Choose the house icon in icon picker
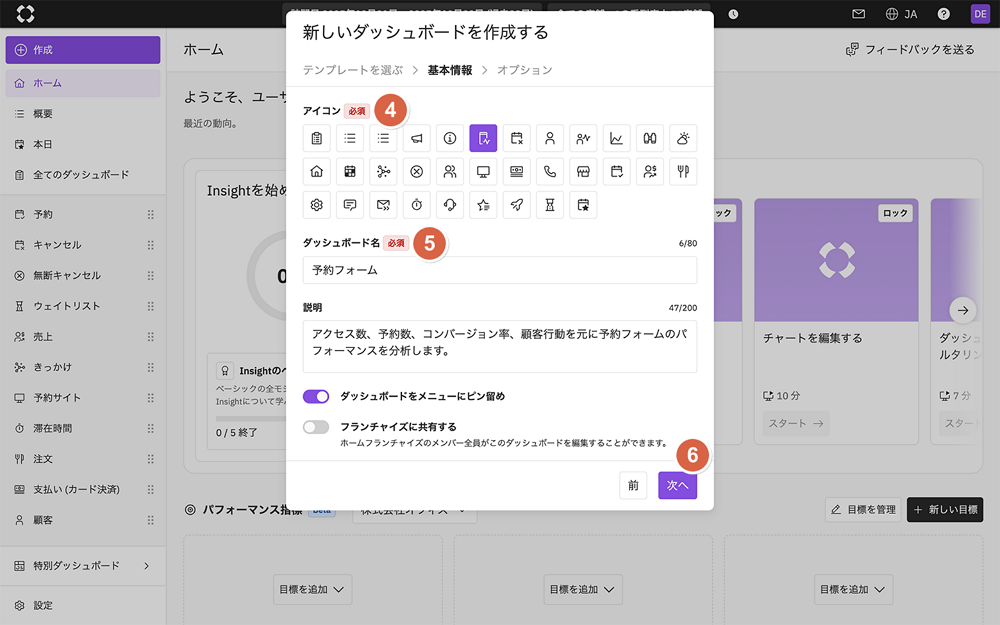1000x625 pixels. click(x=316, y=172)
